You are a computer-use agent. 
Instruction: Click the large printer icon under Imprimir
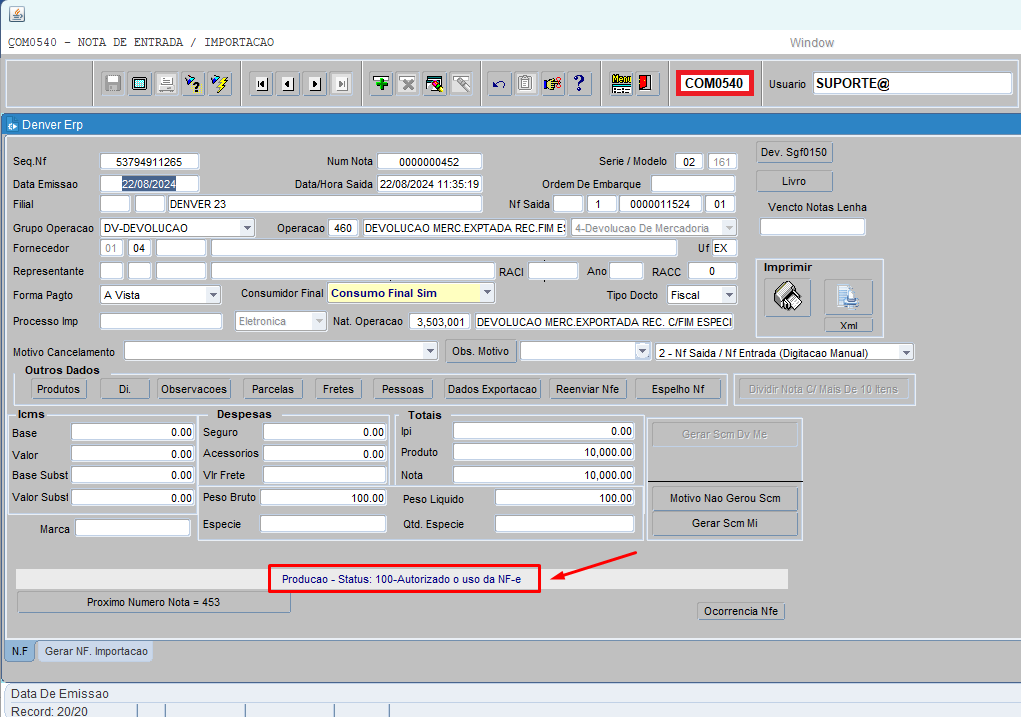point(787,297)
